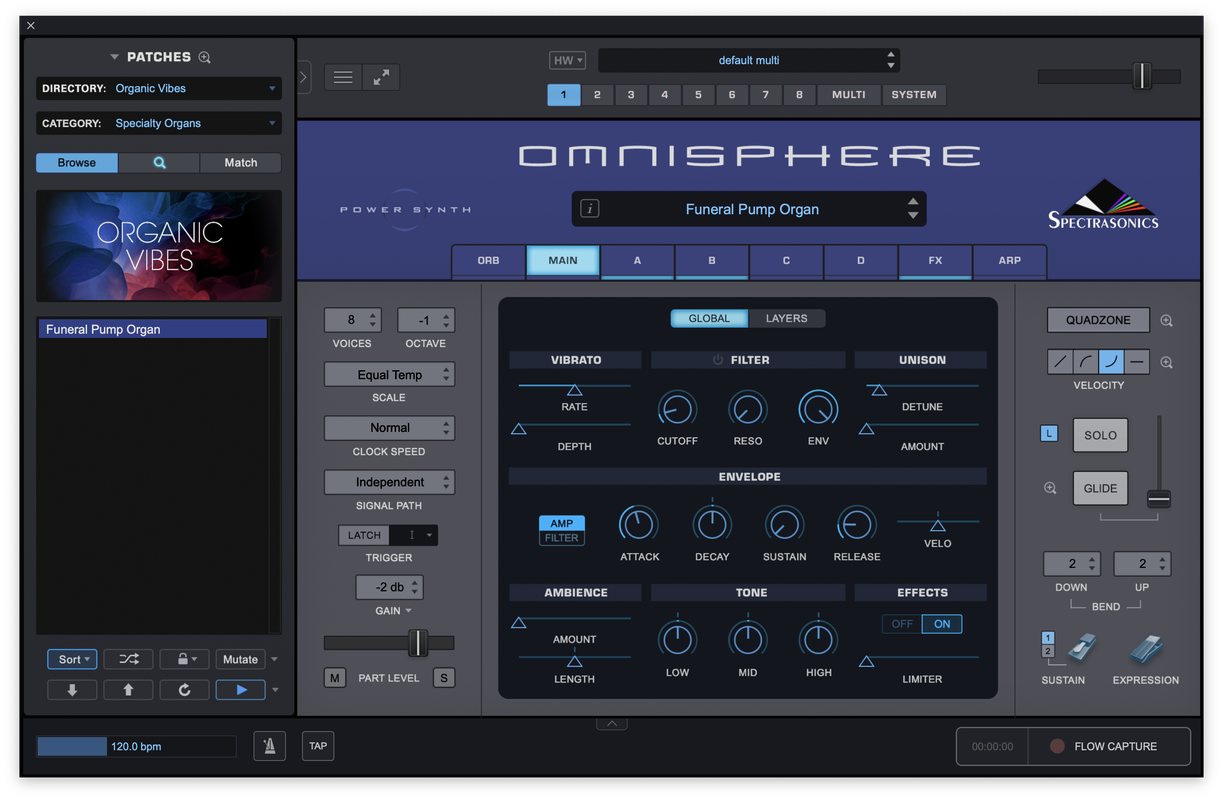The height and width of the screenshot is (800, 1223).
Task: Select the linear velocity curve
Action: coord(1060,362)
